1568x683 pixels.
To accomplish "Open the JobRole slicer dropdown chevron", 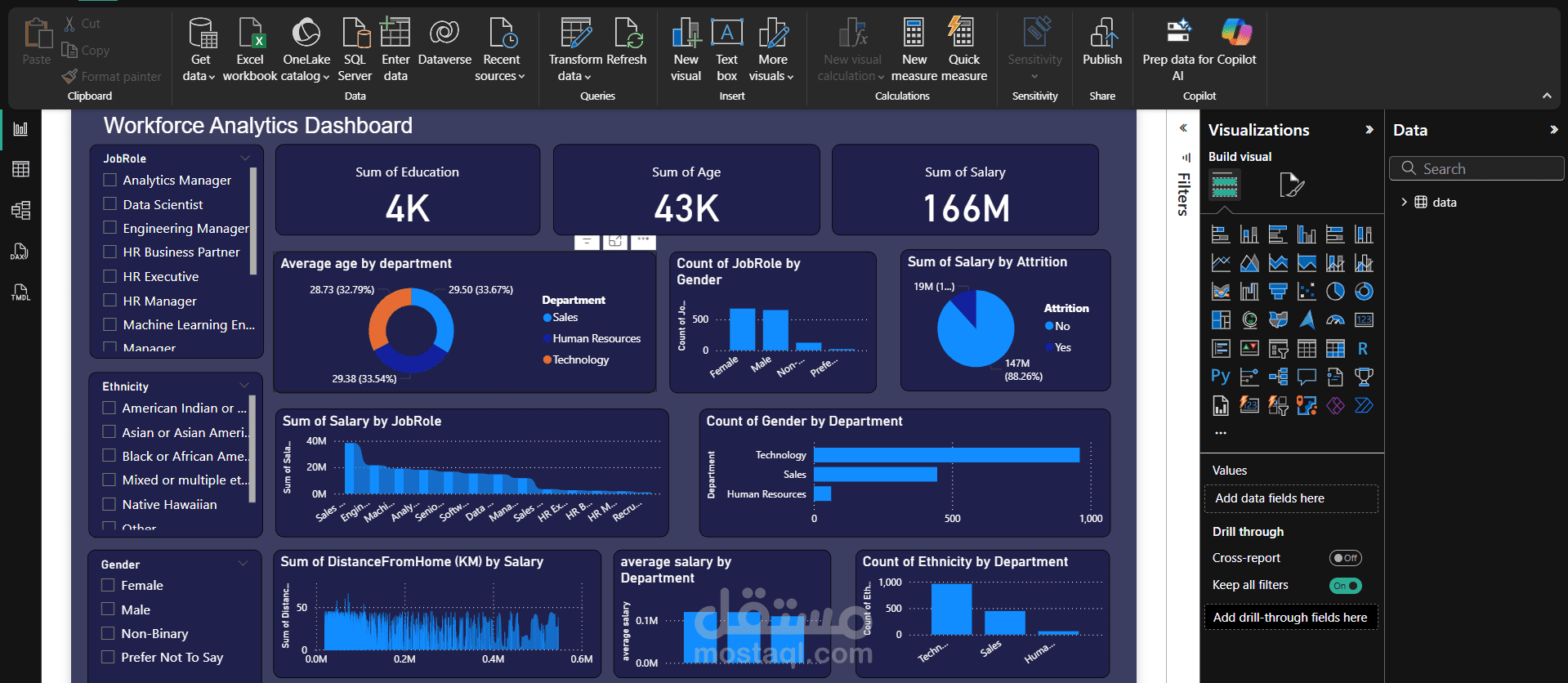I will (245, 158).
